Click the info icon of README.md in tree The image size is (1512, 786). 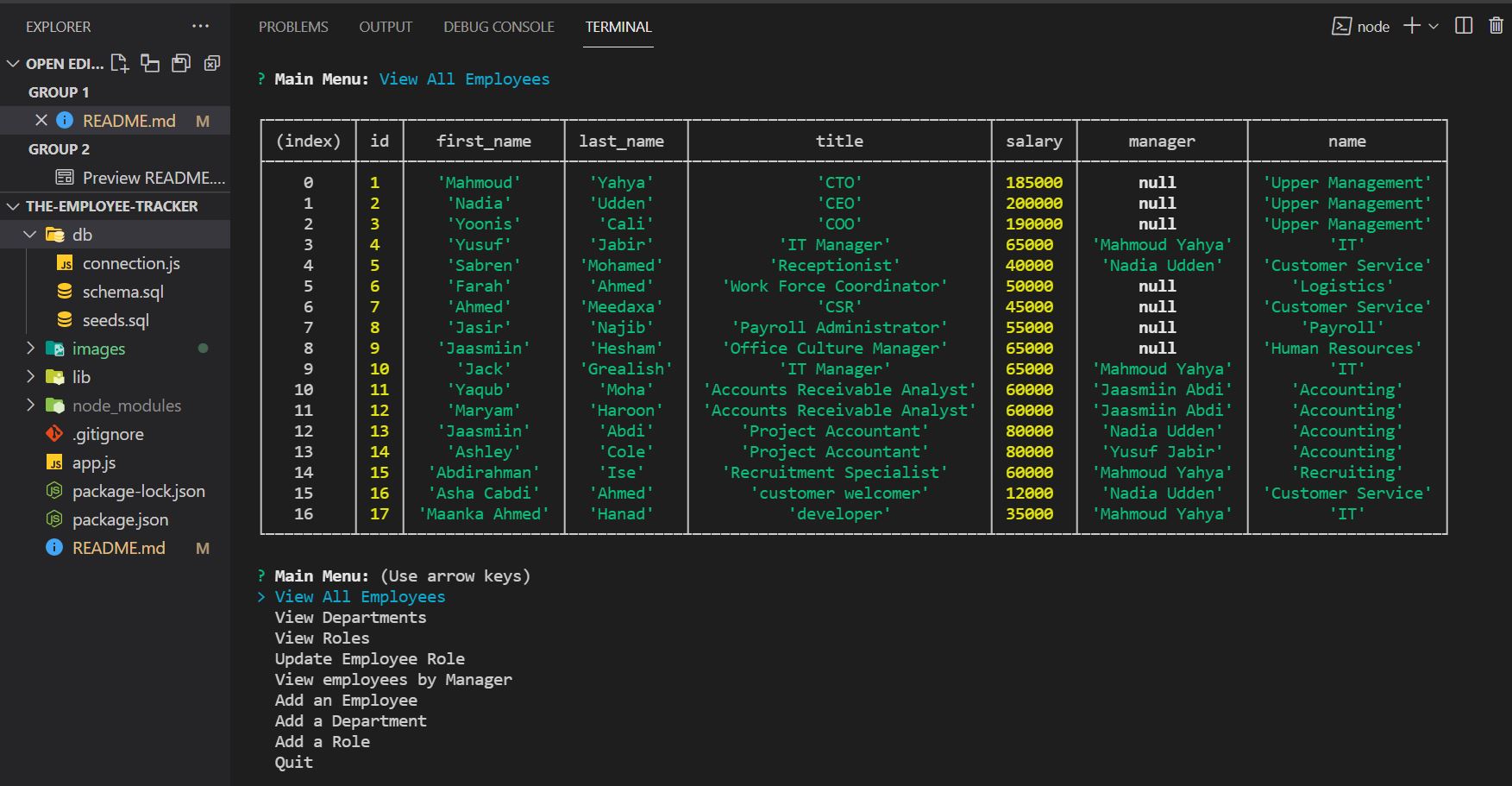click(x=54, y=548)
